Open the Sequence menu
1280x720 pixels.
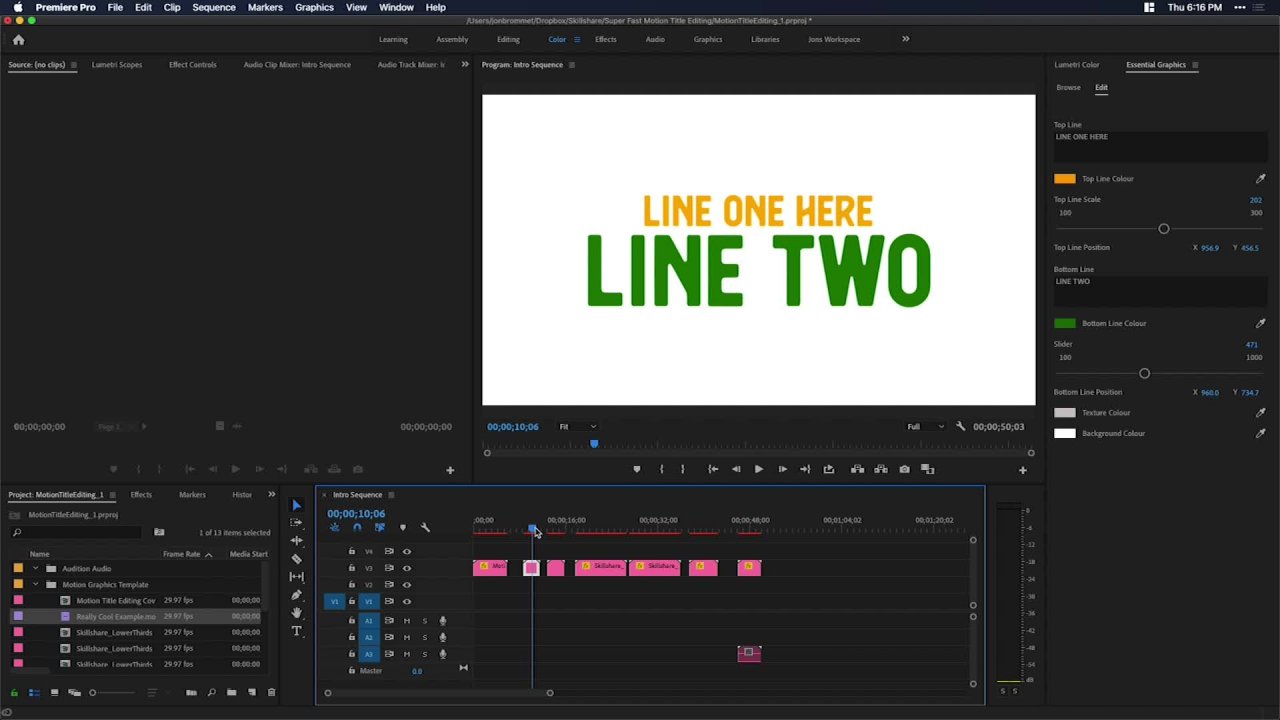tap(213, 7)
